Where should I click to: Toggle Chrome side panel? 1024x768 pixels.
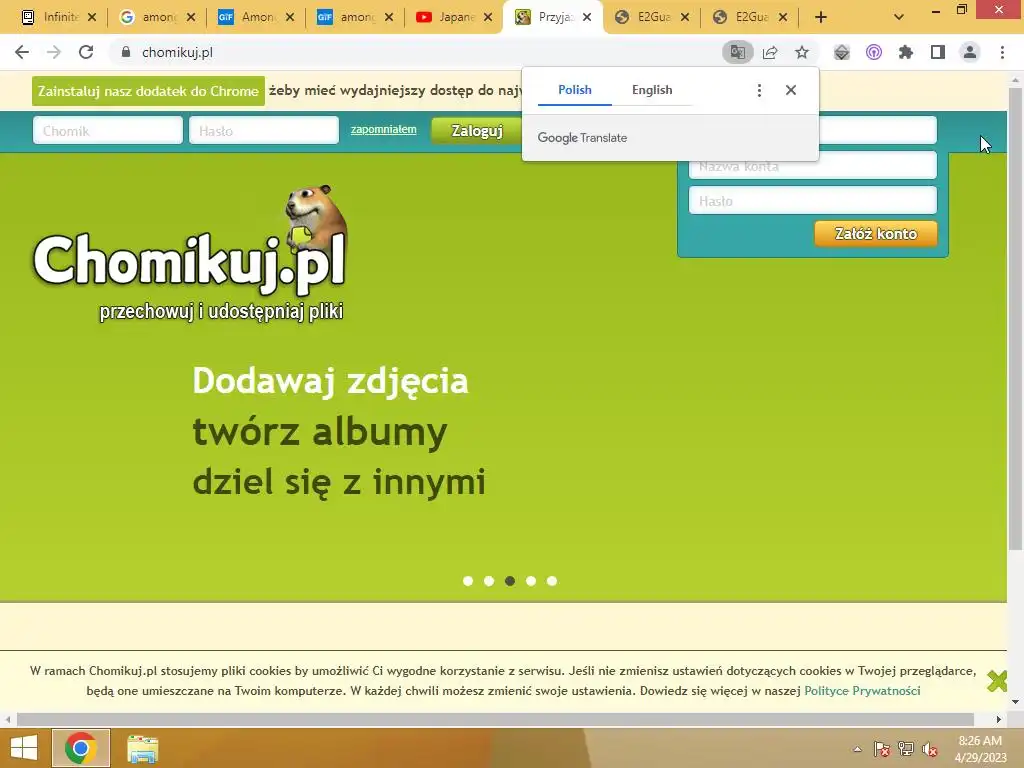click(938, 52)
